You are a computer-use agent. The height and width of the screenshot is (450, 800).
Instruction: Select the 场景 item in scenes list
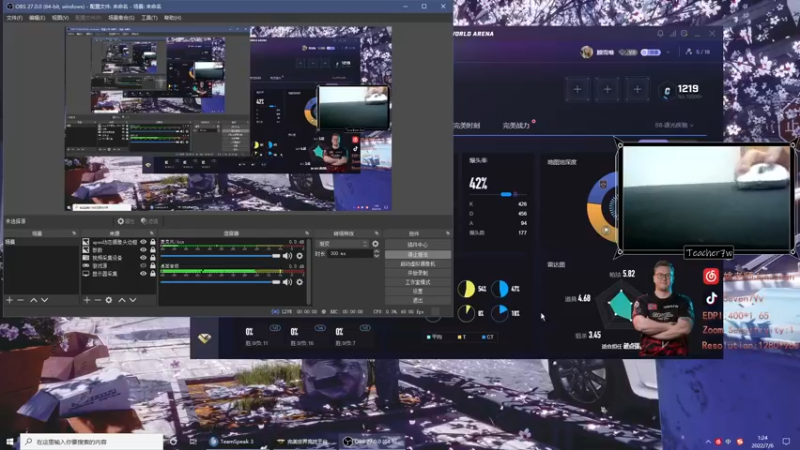pyautogui.click(x=41, y=242)
